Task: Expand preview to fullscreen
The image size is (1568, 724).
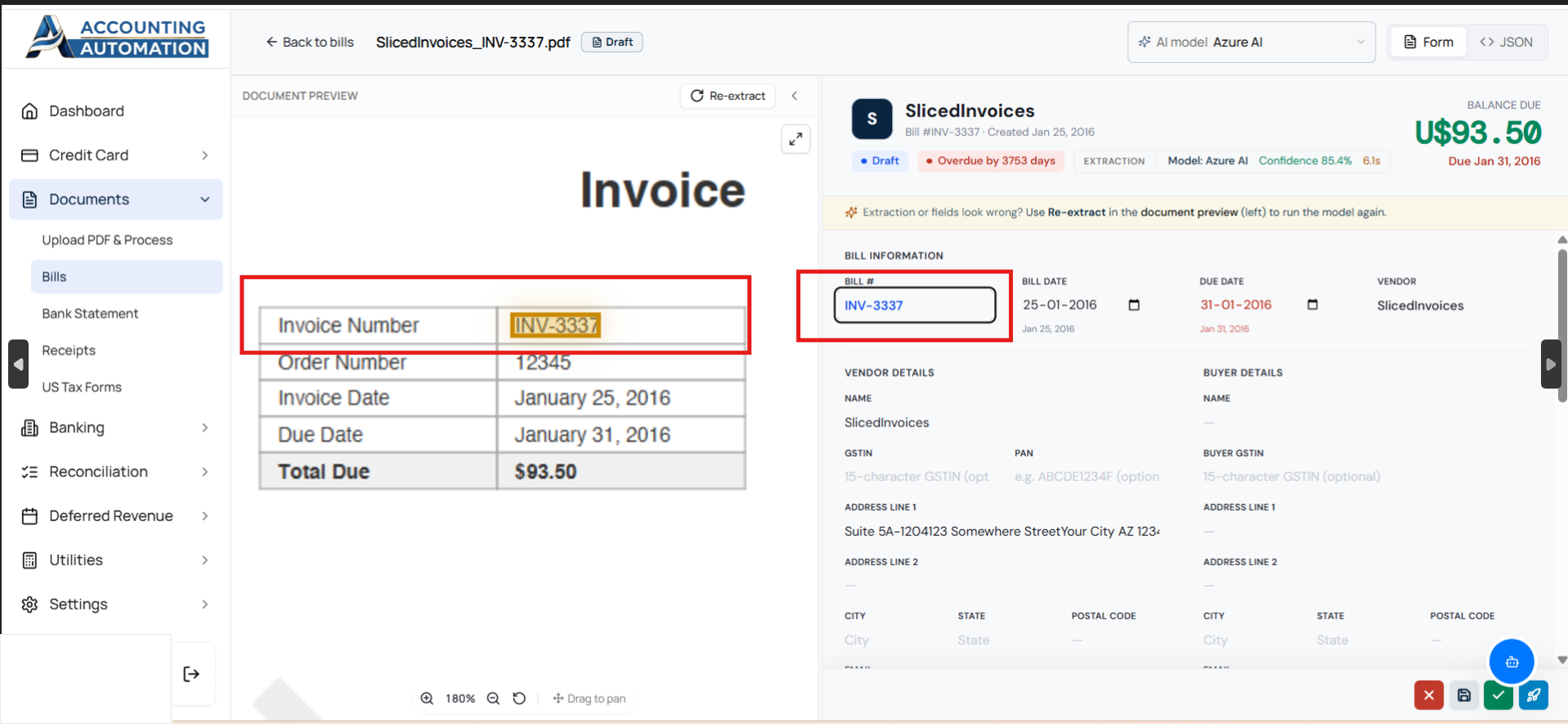Action: 795,139
